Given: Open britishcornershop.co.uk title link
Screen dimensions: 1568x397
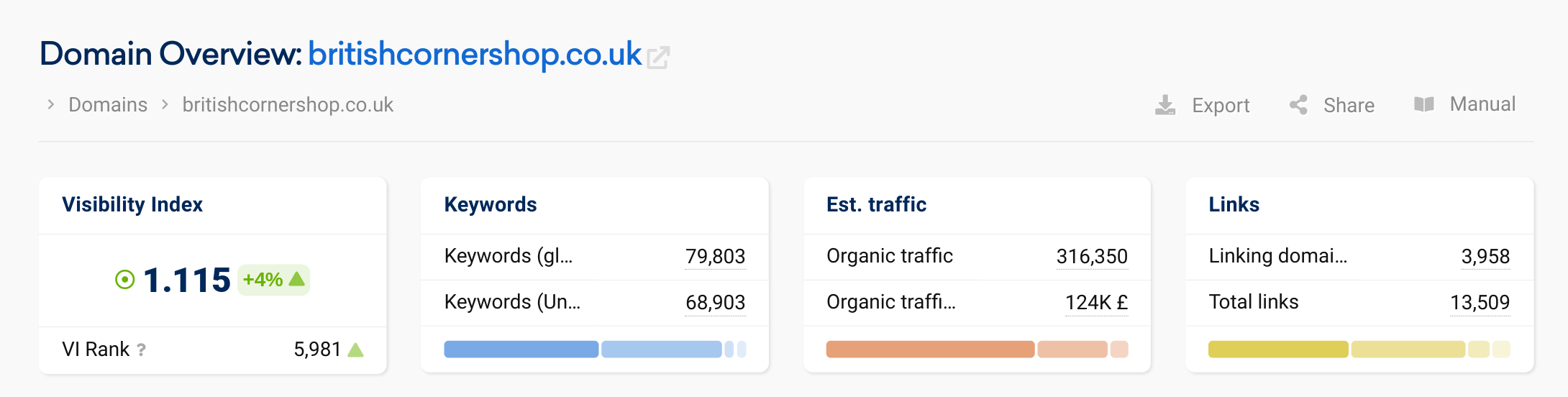Looking at the screenshot, I should coord(475,54).
